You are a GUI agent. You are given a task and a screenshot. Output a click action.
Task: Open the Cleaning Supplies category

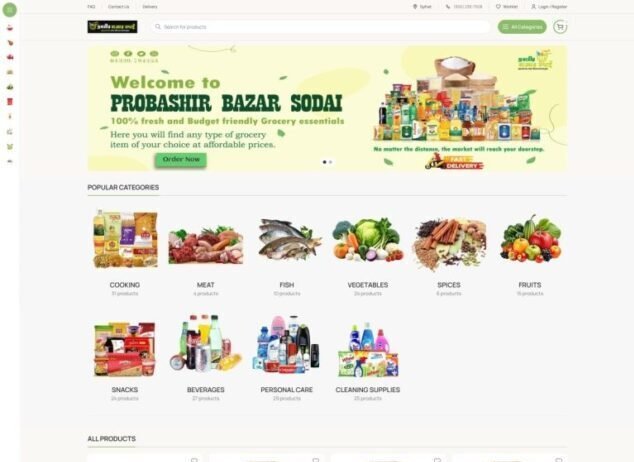point(368,358)
